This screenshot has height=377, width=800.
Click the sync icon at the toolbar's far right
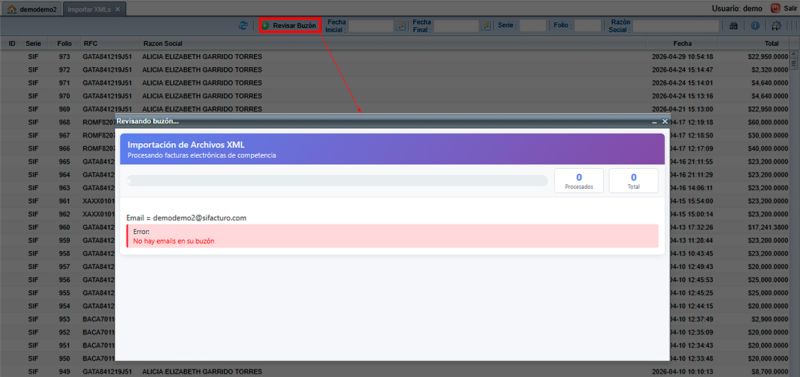[x=777, y=26]
